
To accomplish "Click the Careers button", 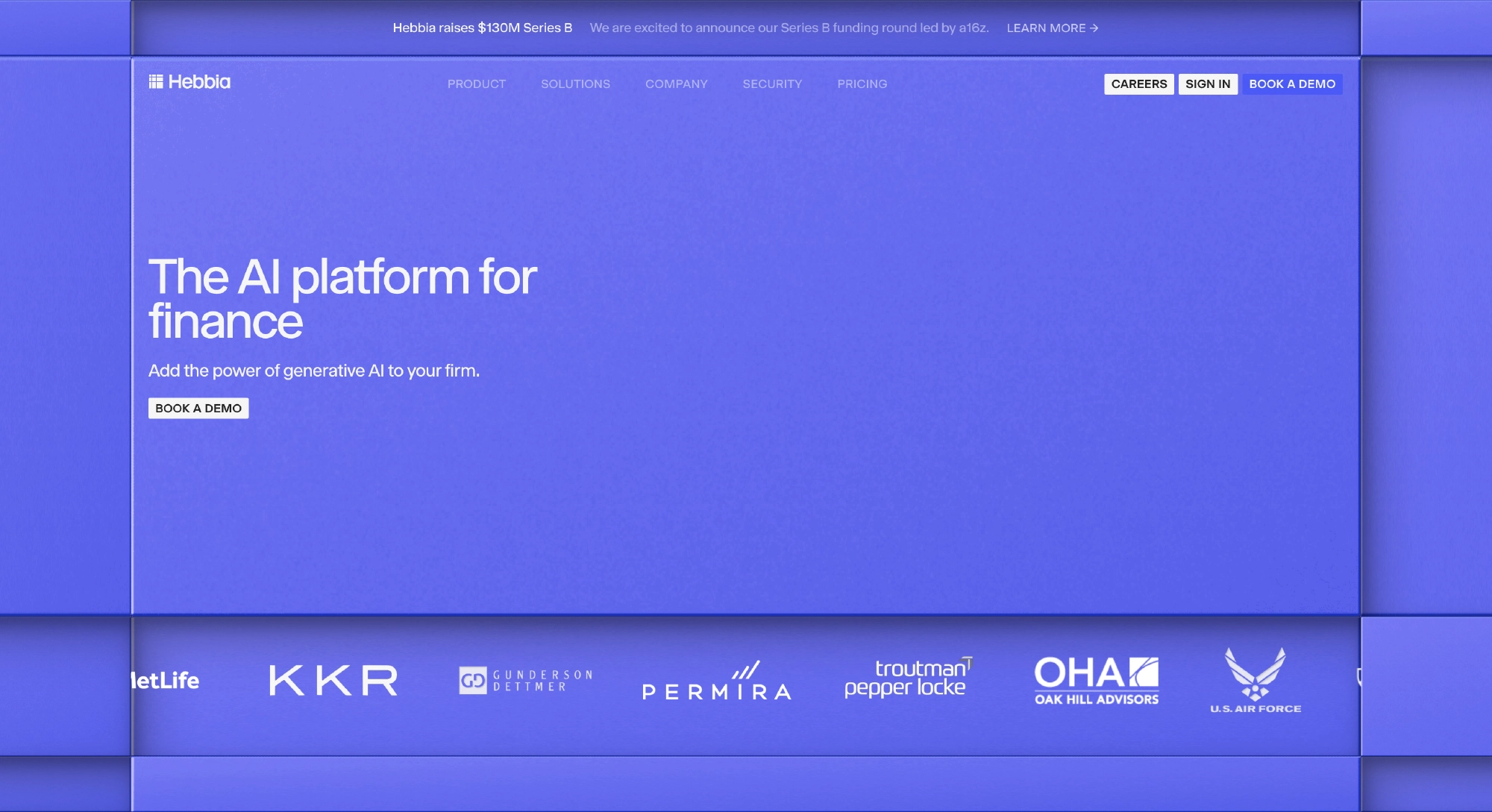I will click(x=1138, y=84).
